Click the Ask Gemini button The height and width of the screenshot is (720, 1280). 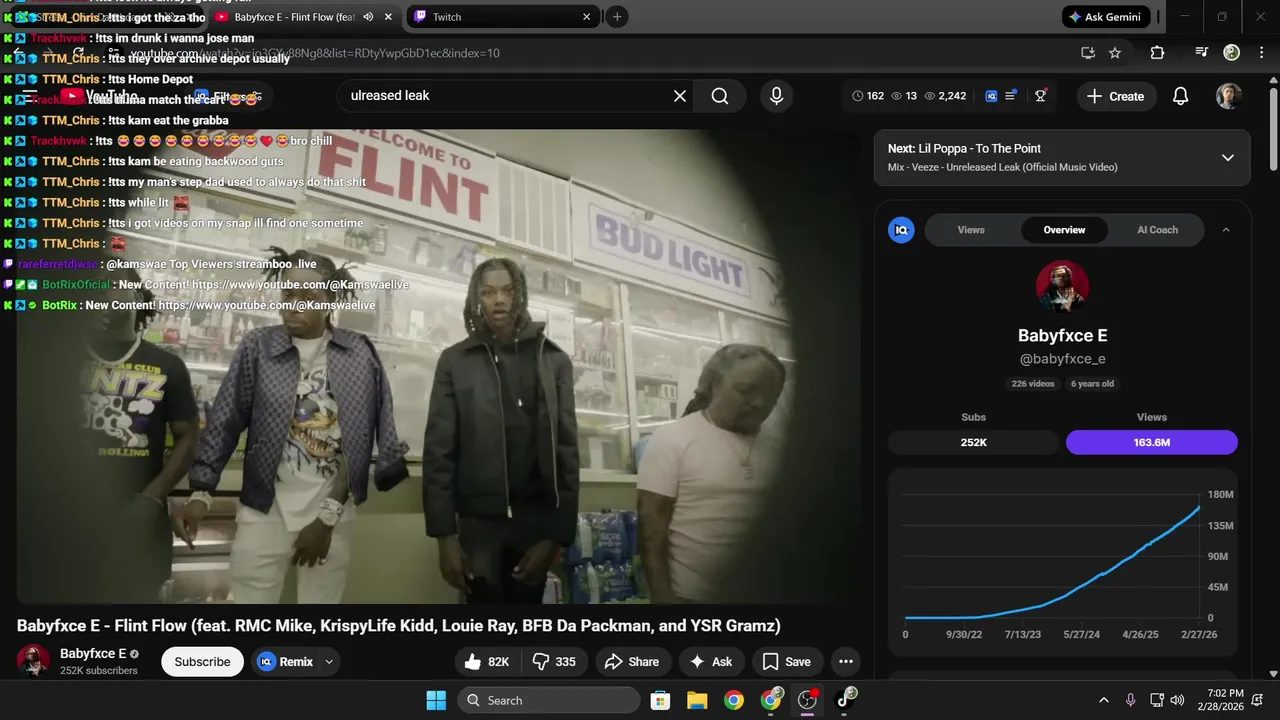[1104, 17]
